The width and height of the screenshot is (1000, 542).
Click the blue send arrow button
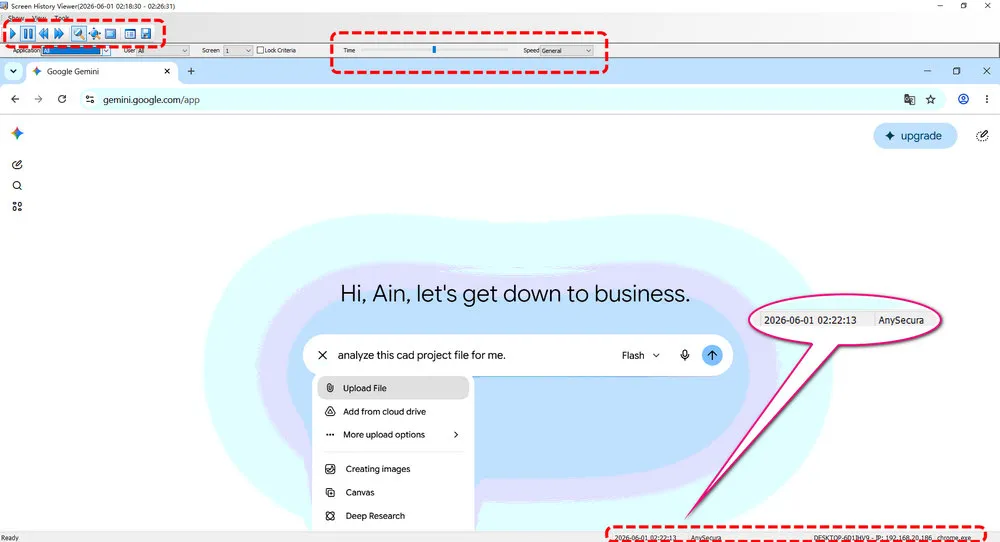click(712, 355)
